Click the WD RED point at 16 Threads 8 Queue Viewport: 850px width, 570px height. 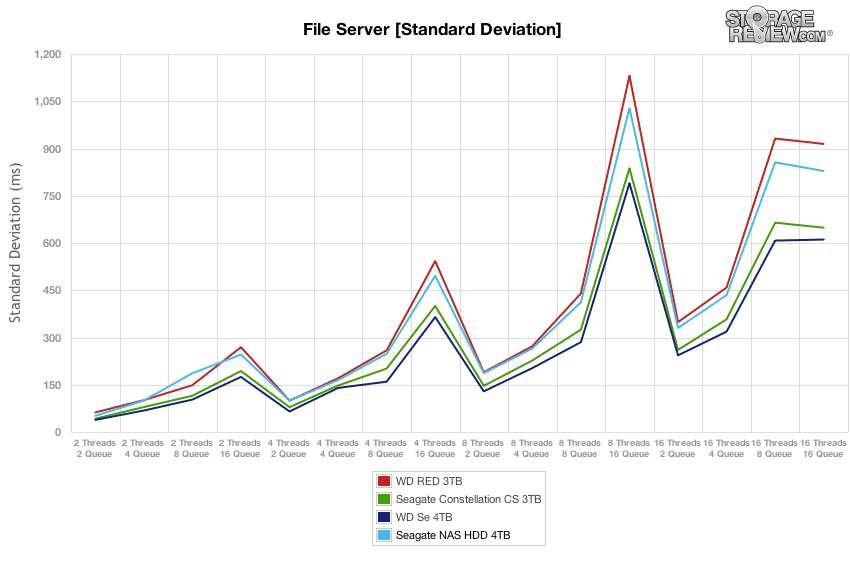[x=775, y=138]
